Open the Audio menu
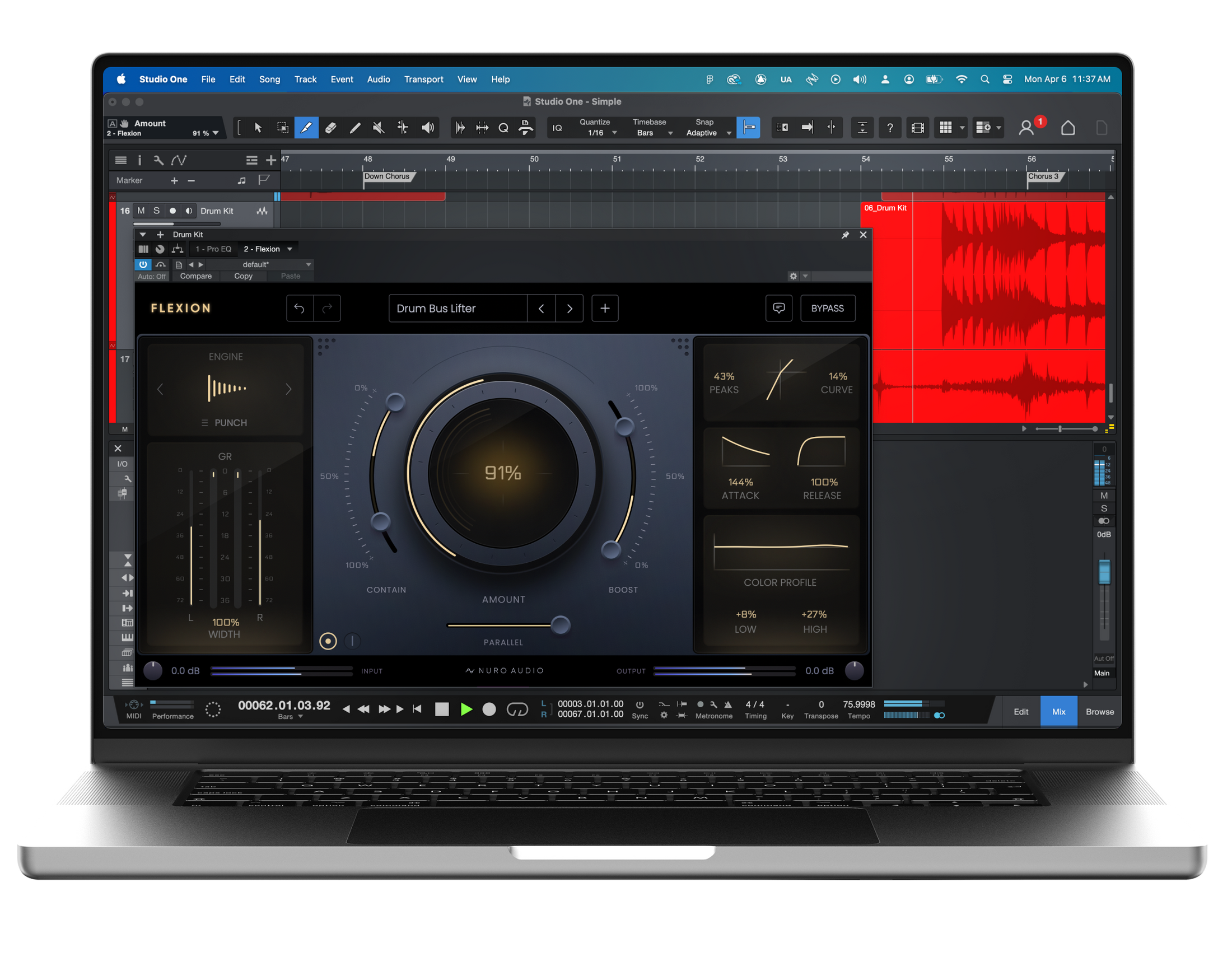The height and width of the screenshot is (971, 1232). 378,79
